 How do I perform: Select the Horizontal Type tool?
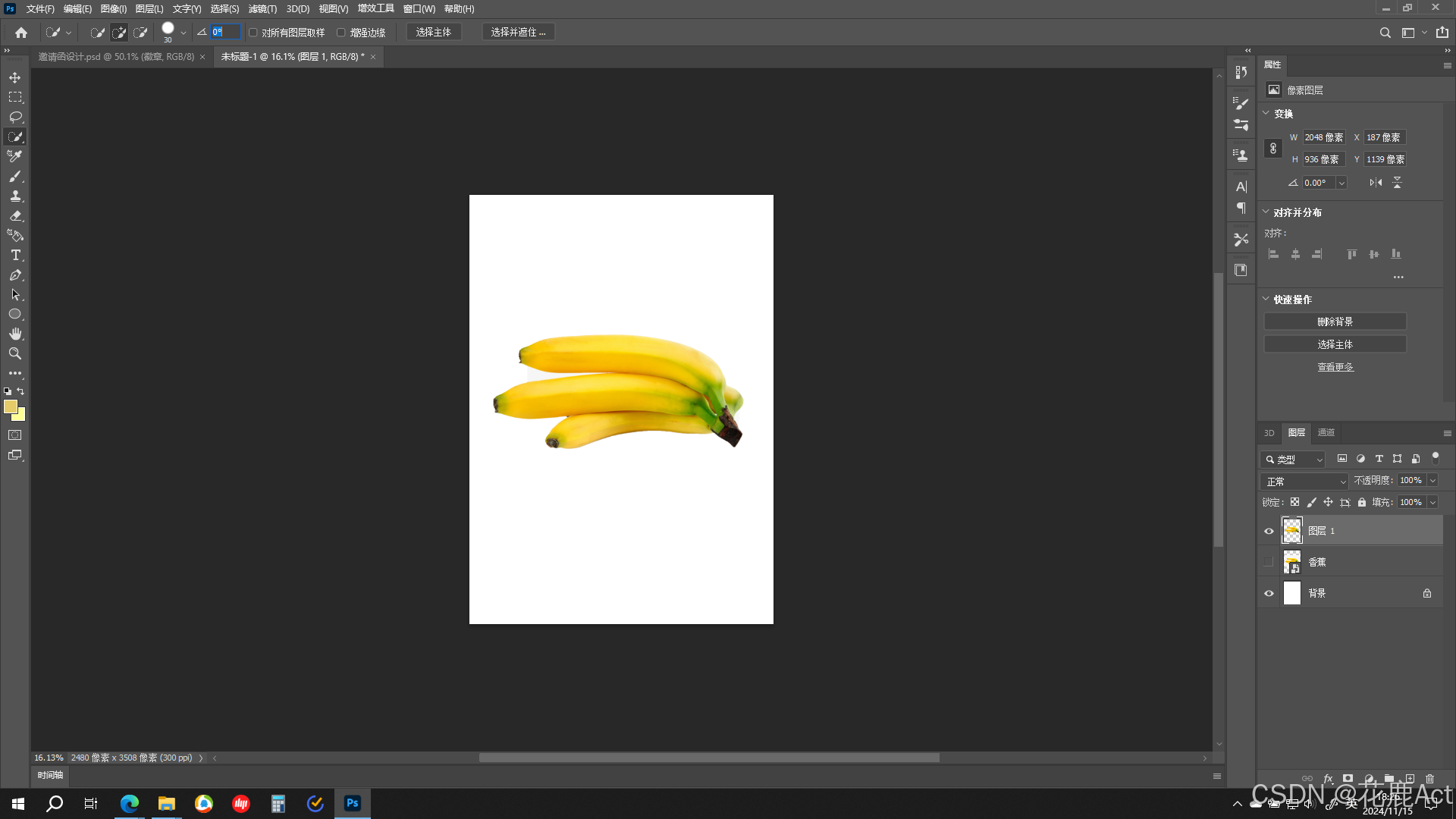click(x=15, y=256)
